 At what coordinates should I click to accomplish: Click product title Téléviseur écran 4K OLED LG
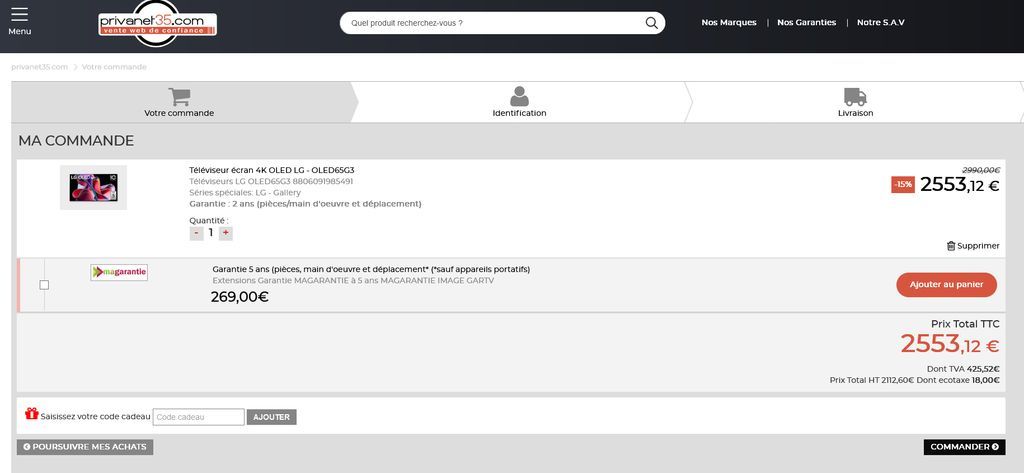click(272, 170)
